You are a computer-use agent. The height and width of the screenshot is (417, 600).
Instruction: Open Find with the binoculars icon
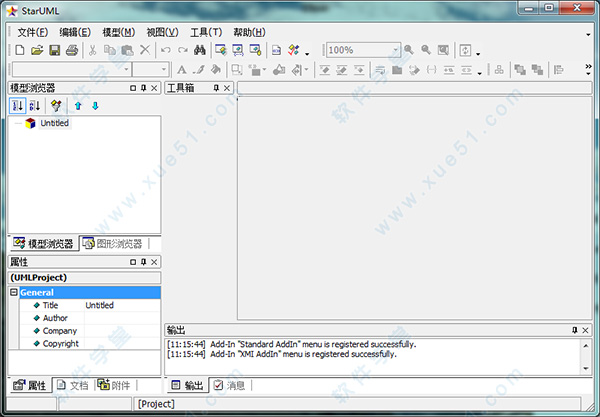(x=200, y=50)
